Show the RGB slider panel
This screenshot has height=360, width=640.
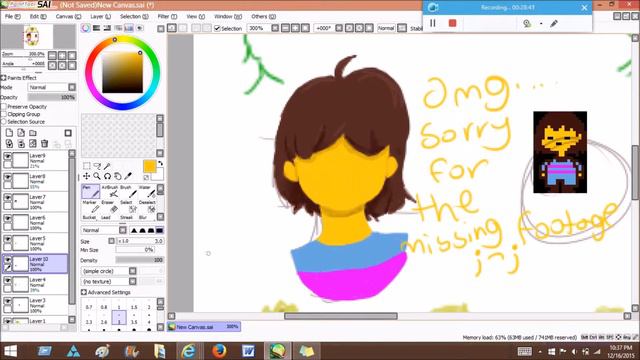point(96,28)
